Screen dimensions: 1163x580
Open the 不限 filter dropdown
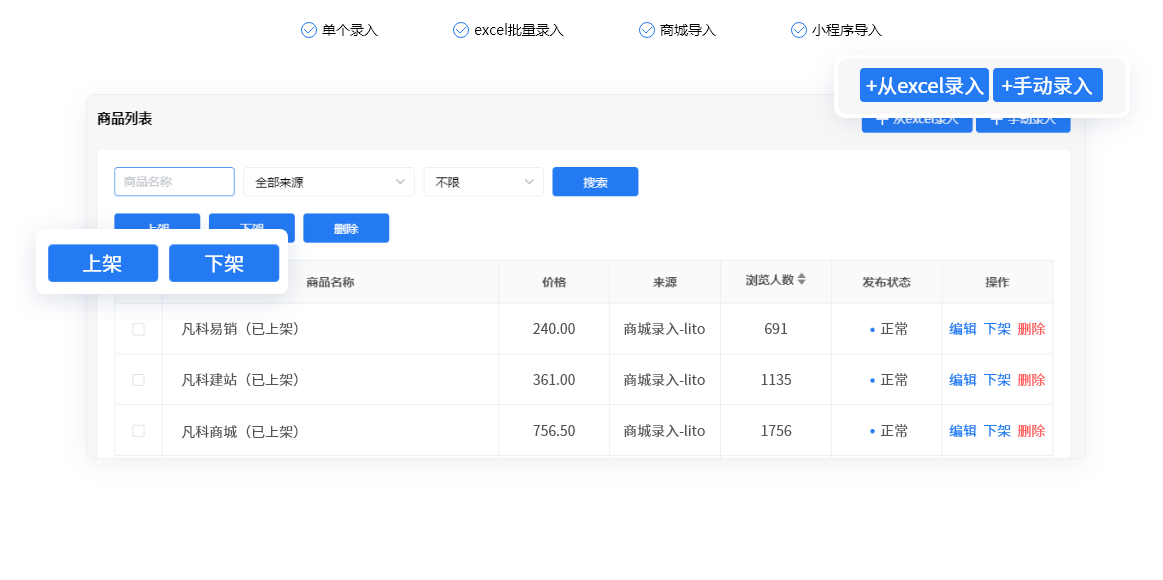(483, 181)
